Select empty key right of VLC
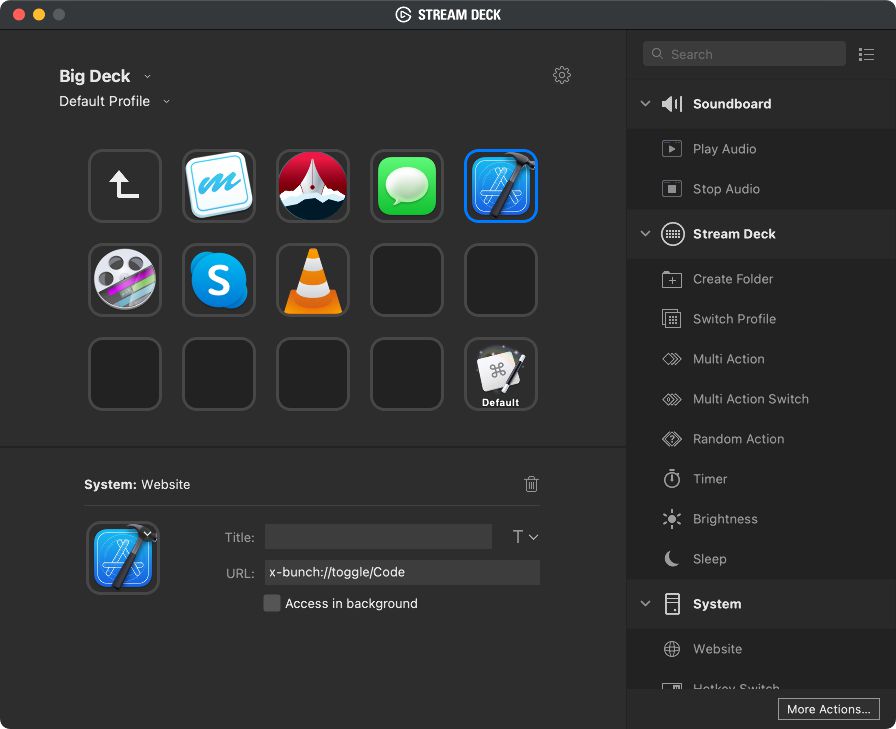Screen dimensions: 896x729 coord(407,280)
